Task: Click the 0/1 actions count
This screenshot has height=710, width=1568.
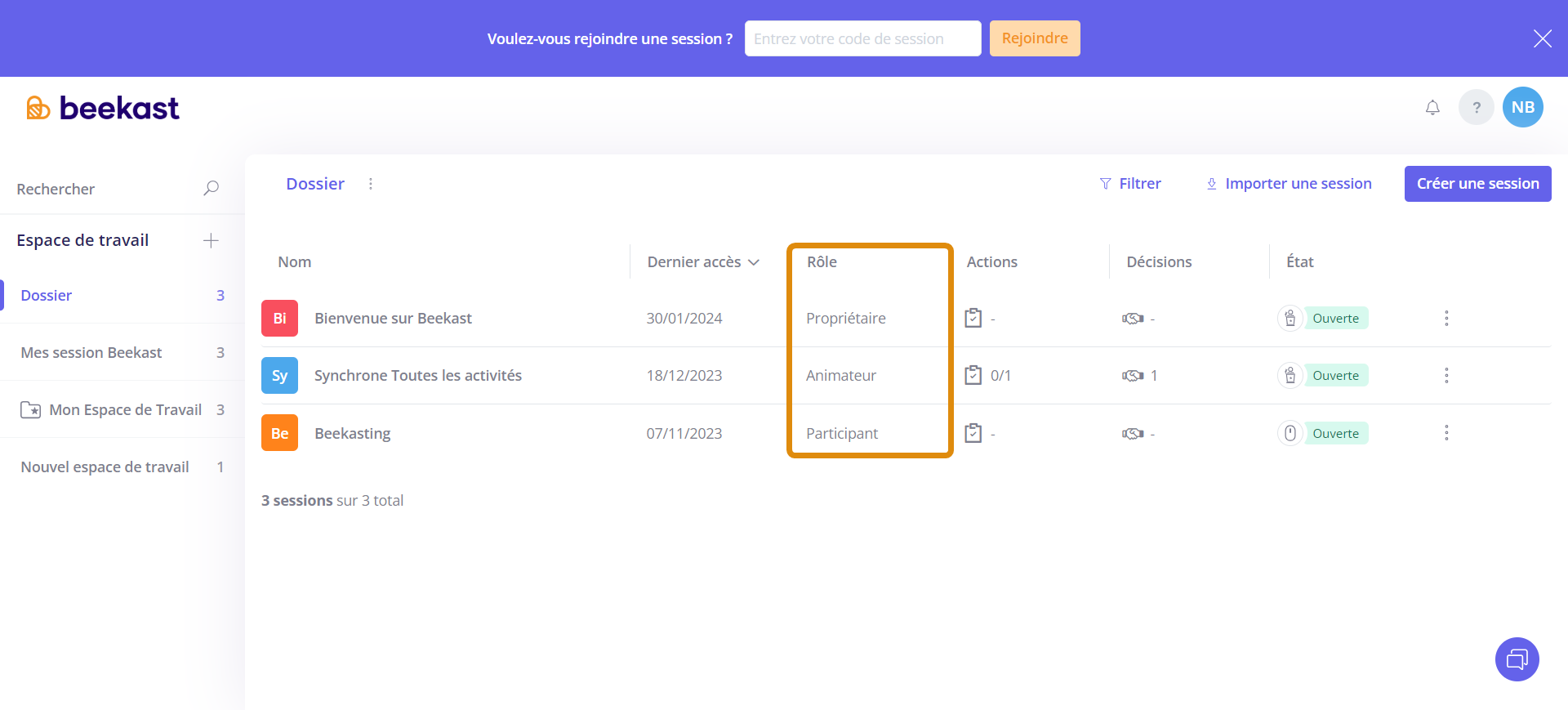Action: click(x=1000, y=376)
